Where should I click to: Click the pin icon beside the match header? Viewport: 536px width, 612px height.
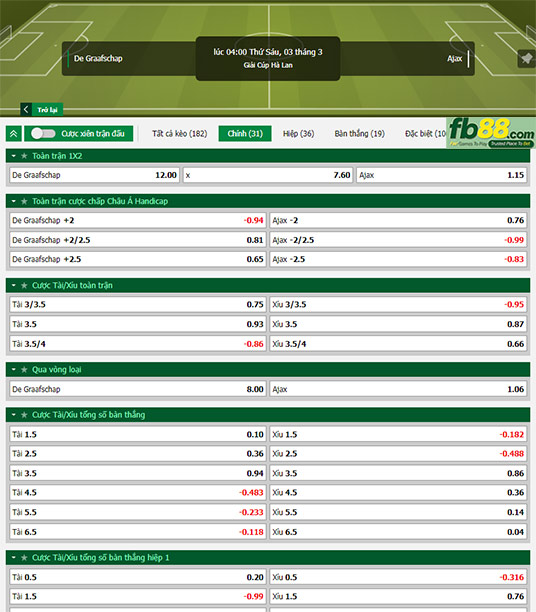click(526, 59)
